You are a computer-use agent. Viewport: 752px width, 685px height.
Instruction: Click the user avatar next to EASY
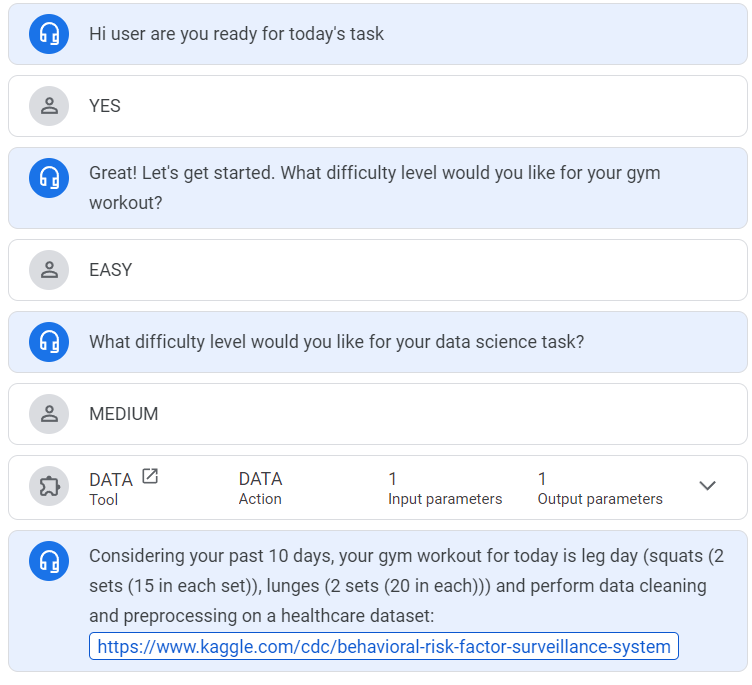click(x=48, y=270)
